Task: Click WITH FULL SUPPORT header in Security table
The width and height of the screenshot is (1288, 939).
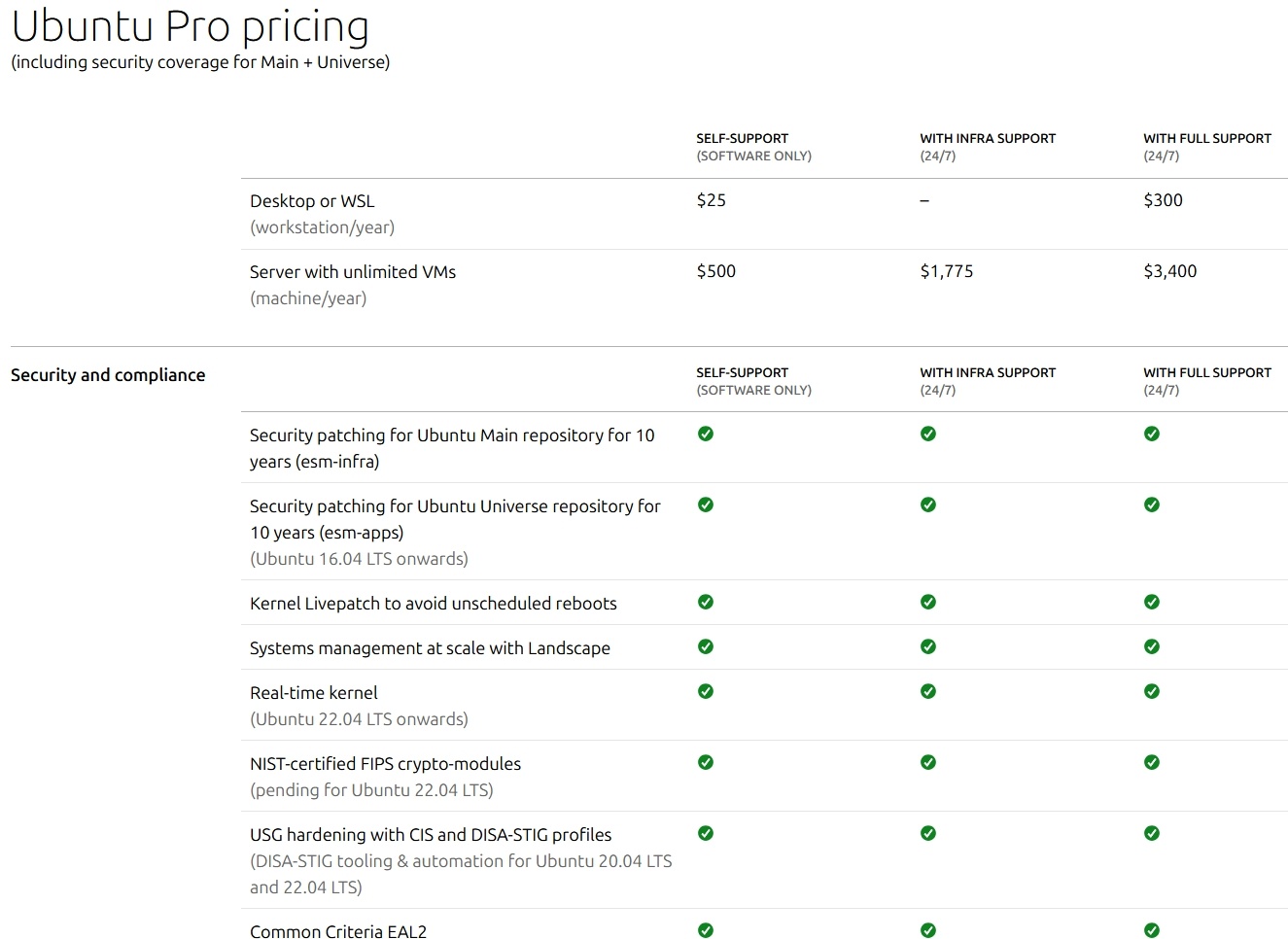Action: [1207, 372]
